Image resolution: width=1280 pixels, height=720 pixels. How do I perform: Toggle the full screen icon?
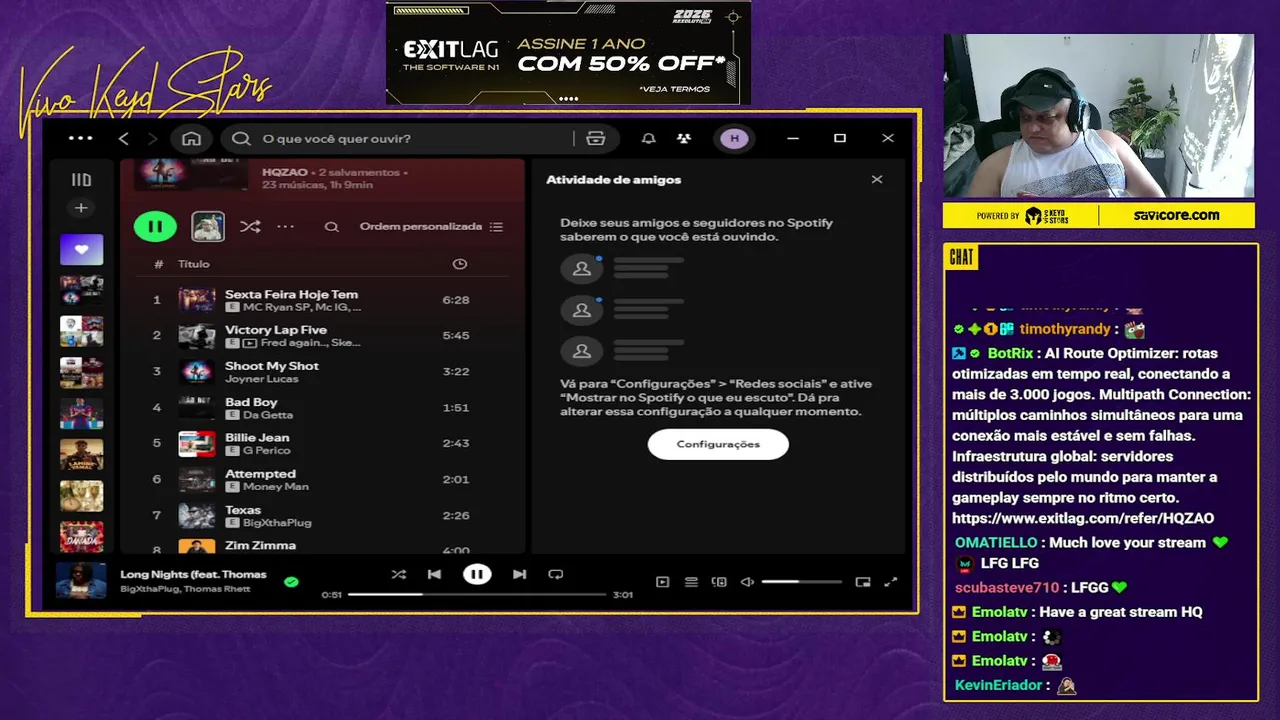(891, 582)
